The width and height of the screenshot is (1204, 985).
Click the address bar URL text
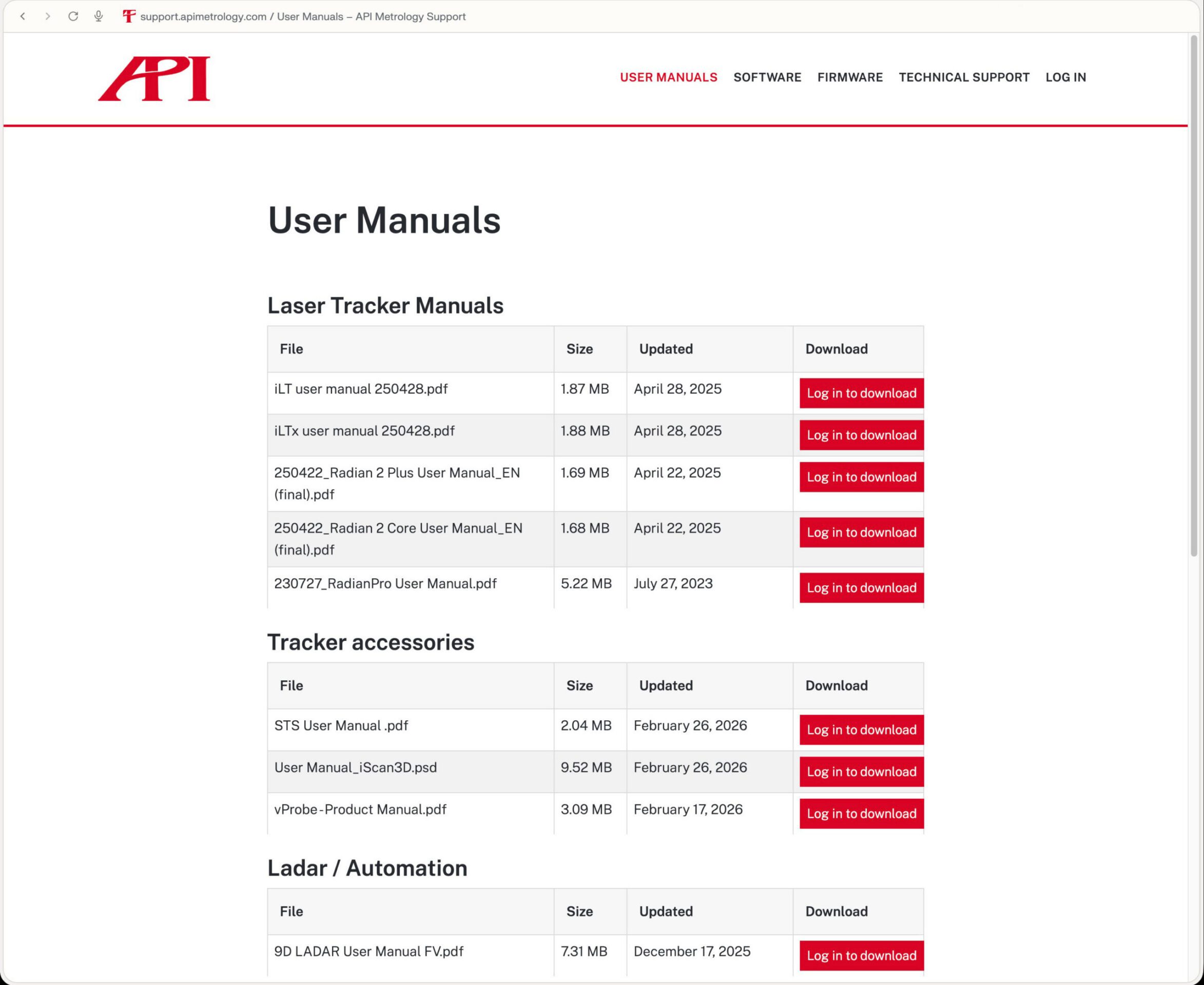coord(303,16)
